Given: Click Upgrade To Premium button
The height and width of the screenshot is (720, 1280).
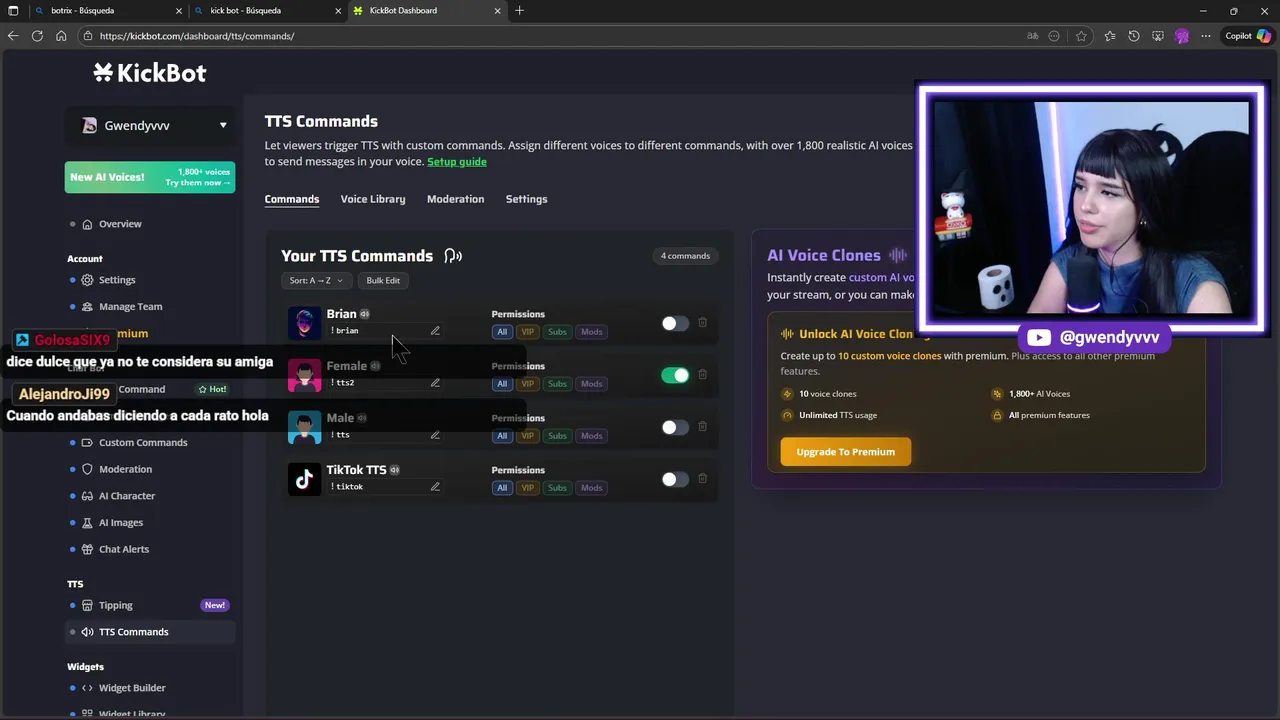Looking at the screenshot, I should point(846,452).
